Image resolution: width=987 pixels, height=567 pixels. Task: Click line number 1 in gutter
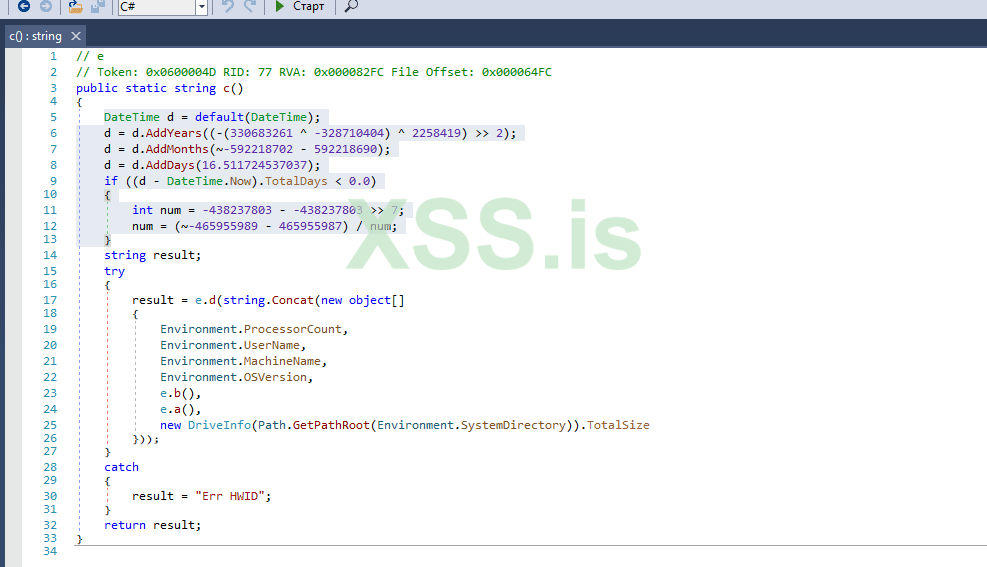coord(54,57)
